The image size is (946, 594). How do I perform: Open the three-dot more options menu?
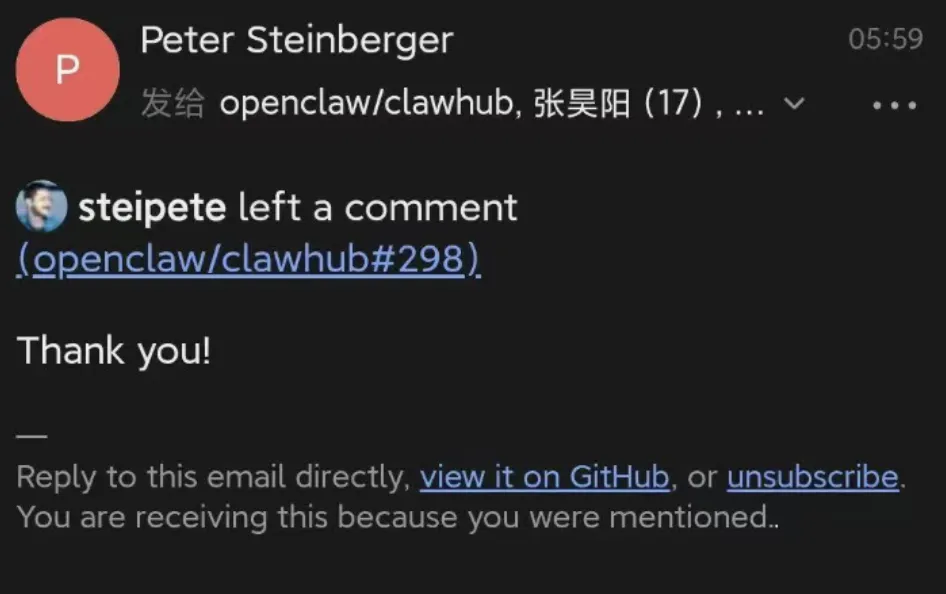point(894,105)
